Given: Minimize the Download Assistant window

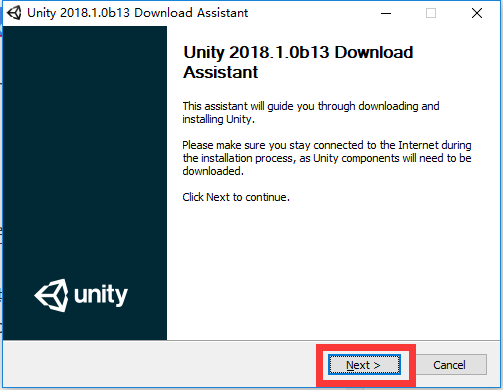Looking at the screenshot, I should click(x=386, y=13).
